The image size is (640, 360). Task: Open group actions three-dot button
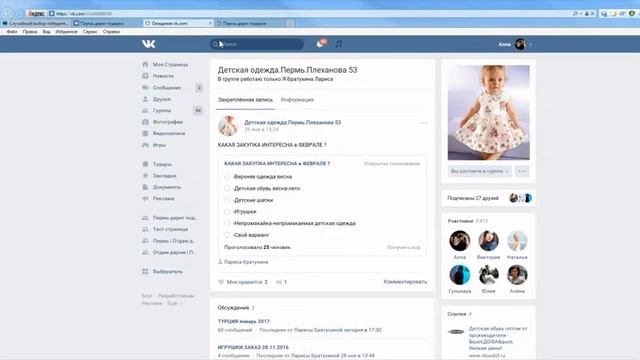point(522,171)
